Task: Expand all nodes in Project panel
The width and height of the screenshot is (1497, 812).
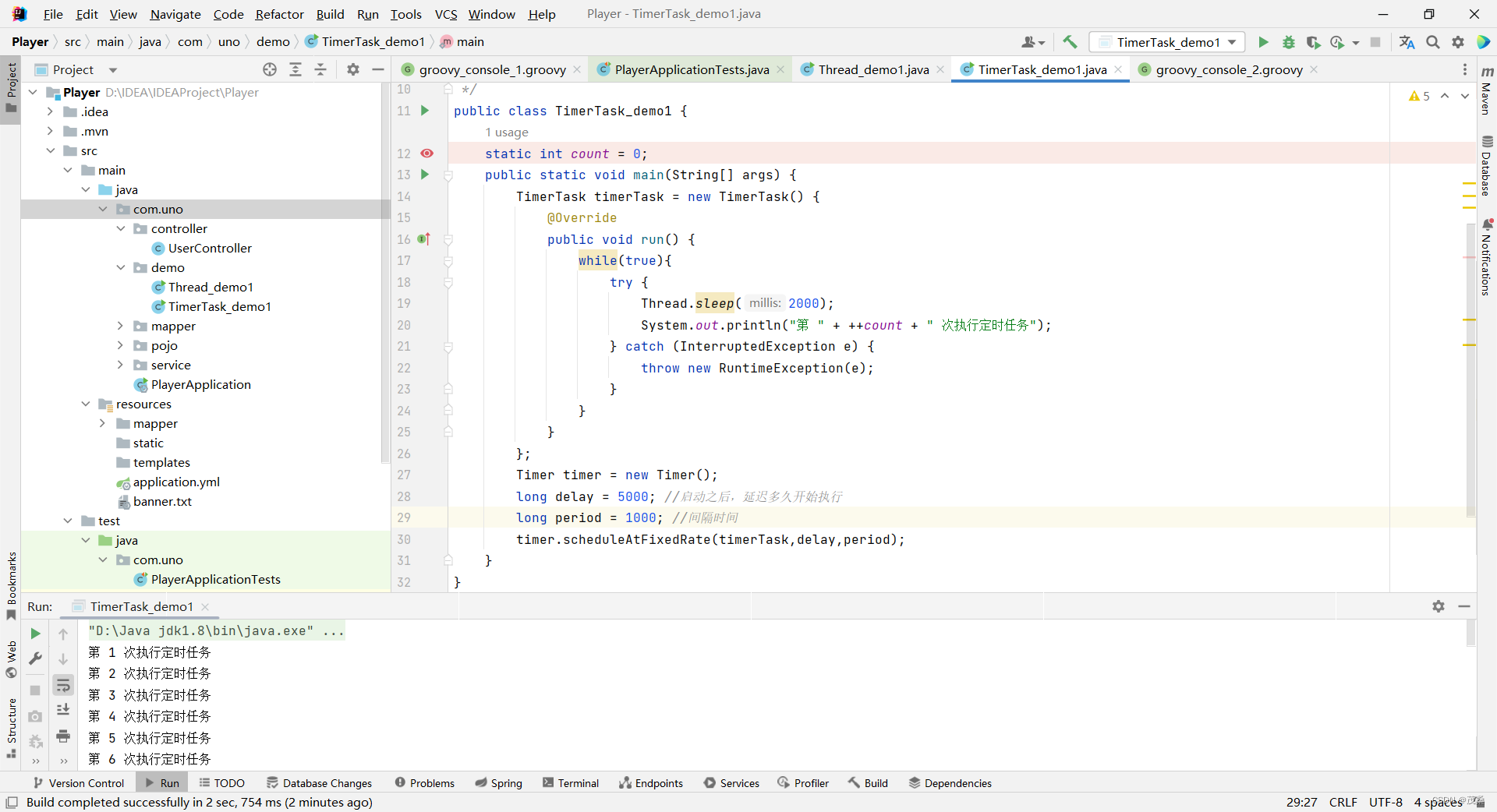Action: point(296,69)
